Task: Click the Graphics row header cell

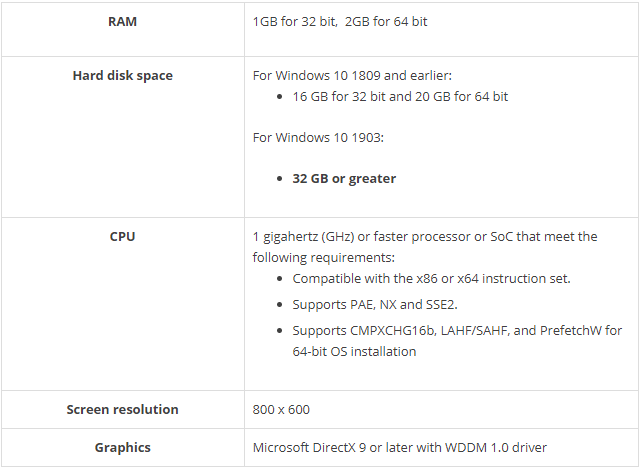Action: point(122,448)
